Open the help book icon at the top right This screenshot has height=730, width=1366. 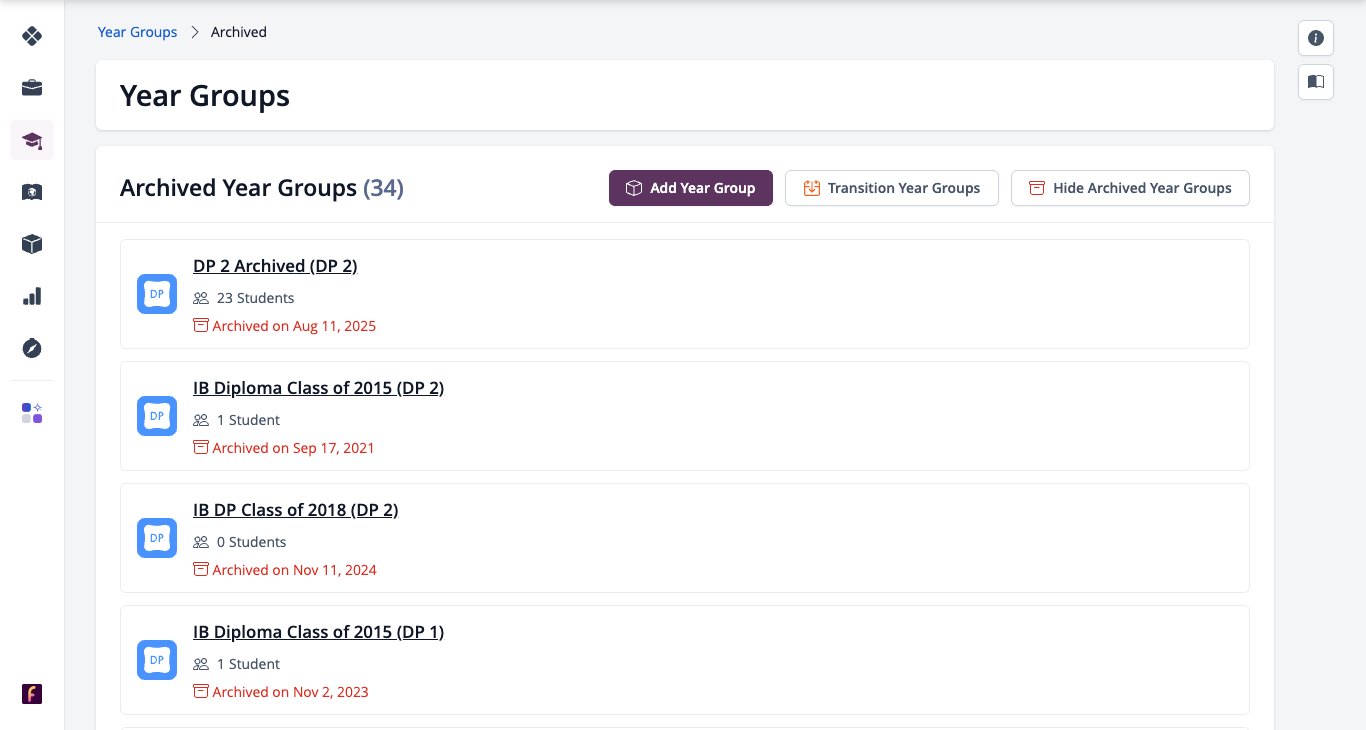tap(1316, 81)
